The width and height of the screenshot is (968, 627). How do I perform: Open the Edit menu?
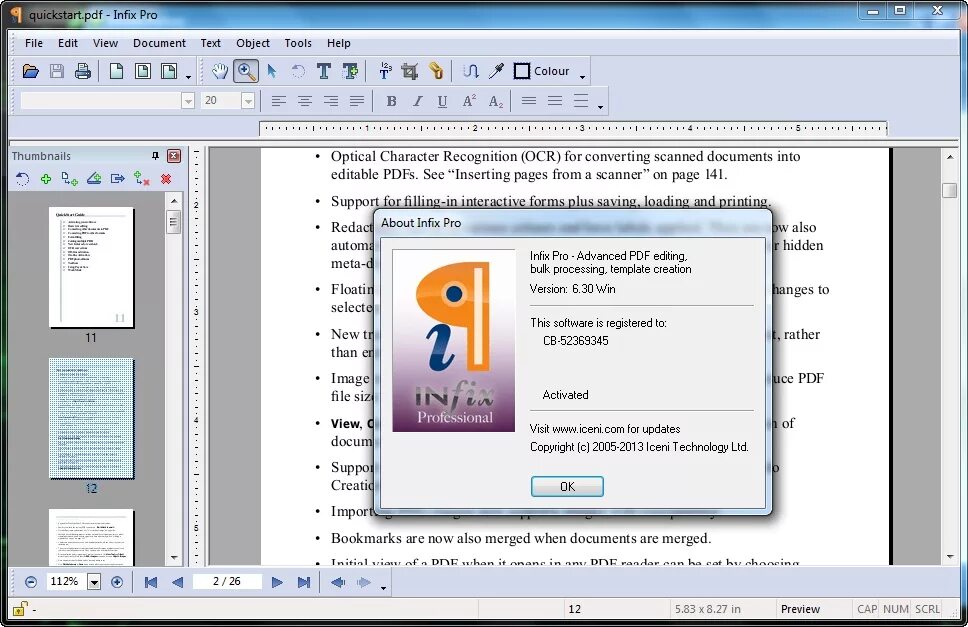click(68, 43)
